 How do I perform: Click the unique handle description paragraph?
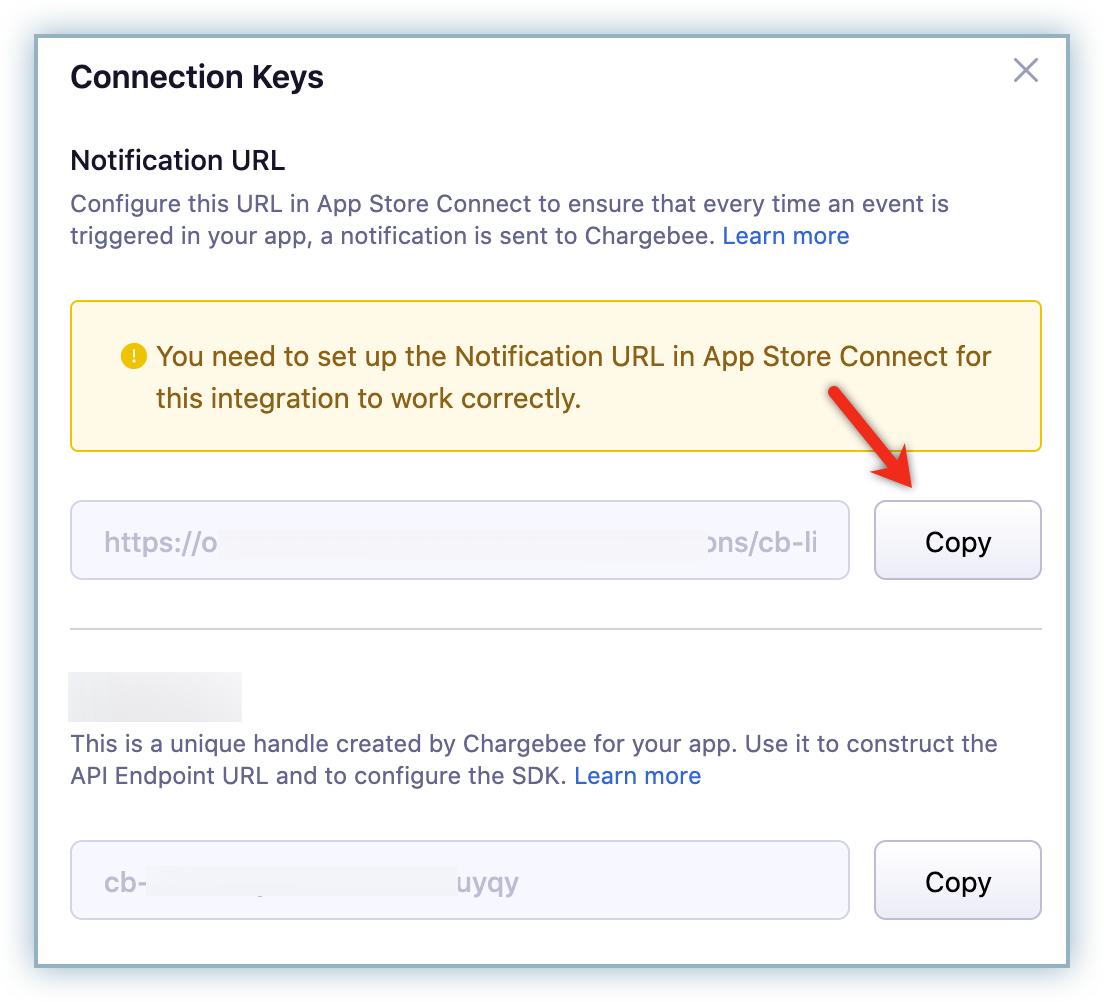point(534,760)
